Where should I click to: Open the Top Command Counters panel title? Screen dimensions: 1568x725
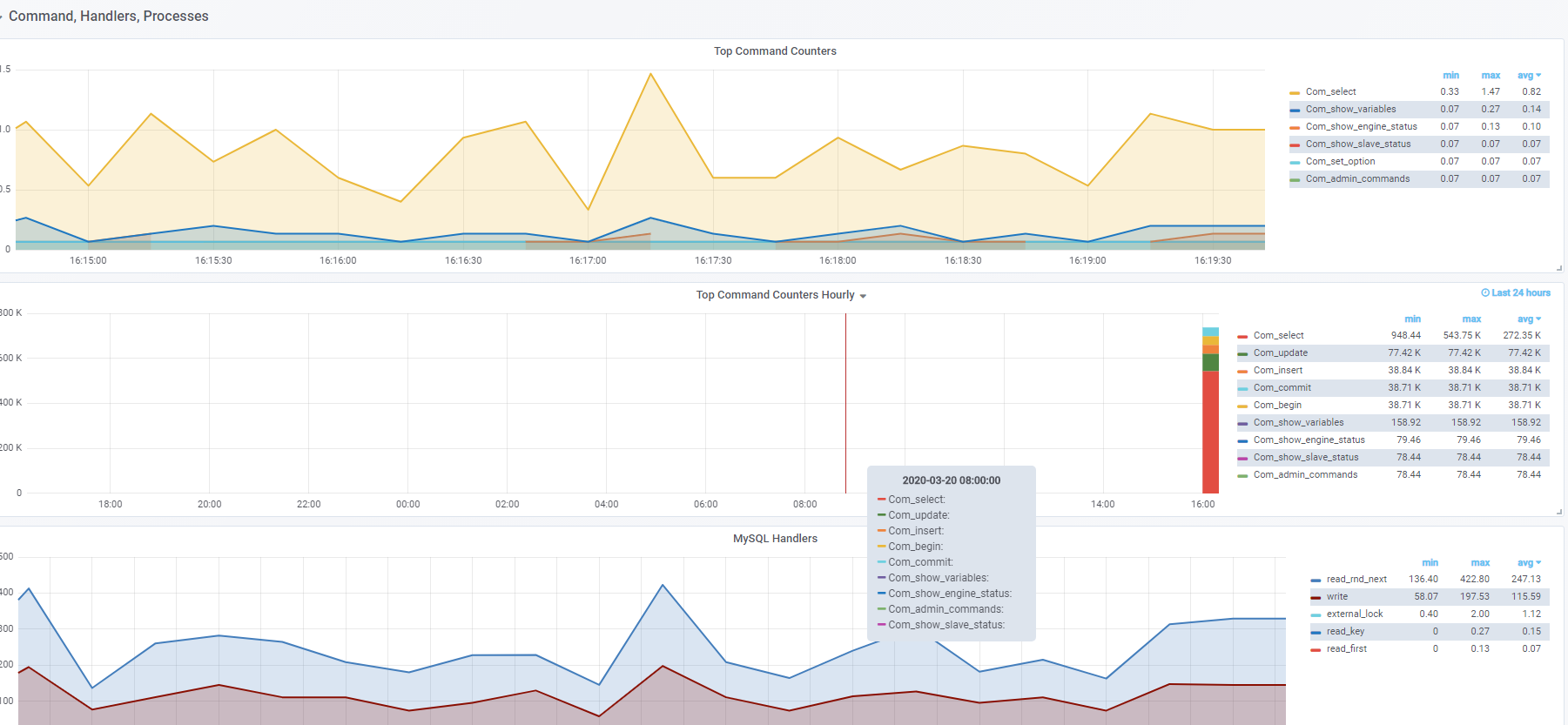(775, 51)
